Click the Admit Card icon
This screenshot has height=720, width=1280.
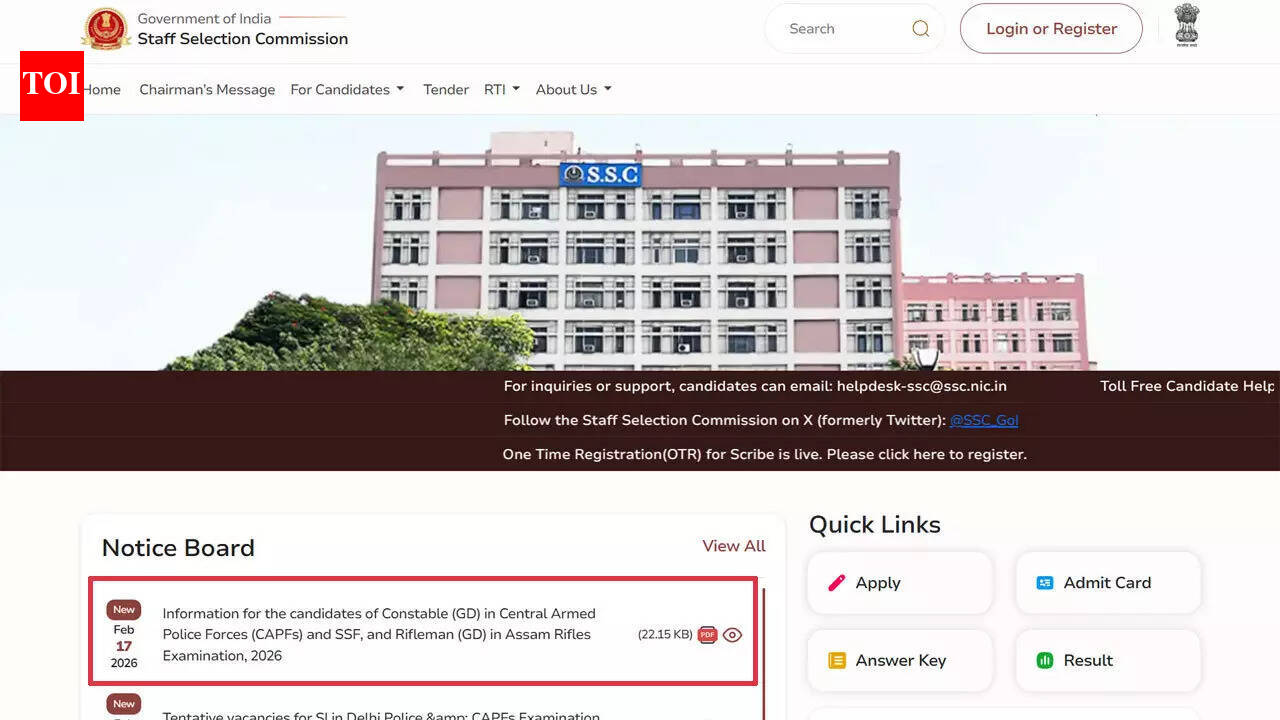click(x=1045, y=581)
